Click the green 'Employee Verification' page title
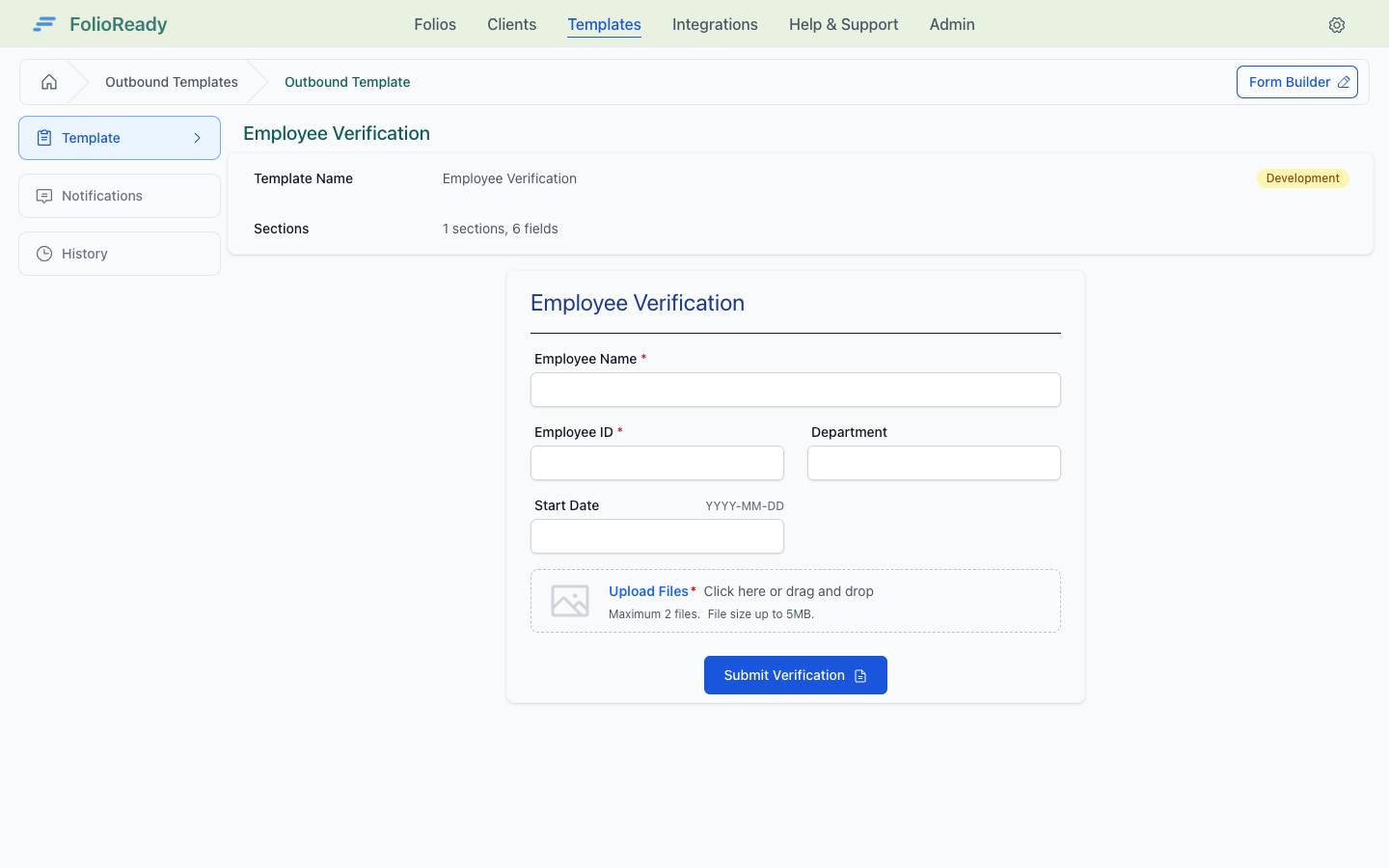 (337, 133)
